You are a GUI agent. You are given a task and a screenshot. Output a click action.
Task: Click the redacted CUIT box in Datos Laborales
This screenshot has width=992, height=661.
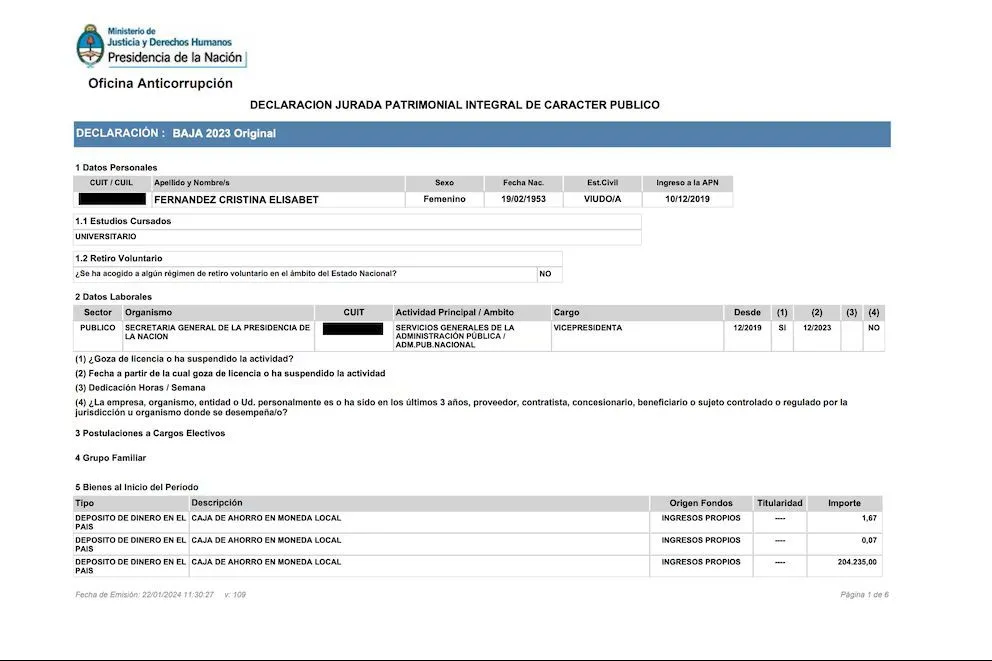pyautogui.click(x=354, y=329)
